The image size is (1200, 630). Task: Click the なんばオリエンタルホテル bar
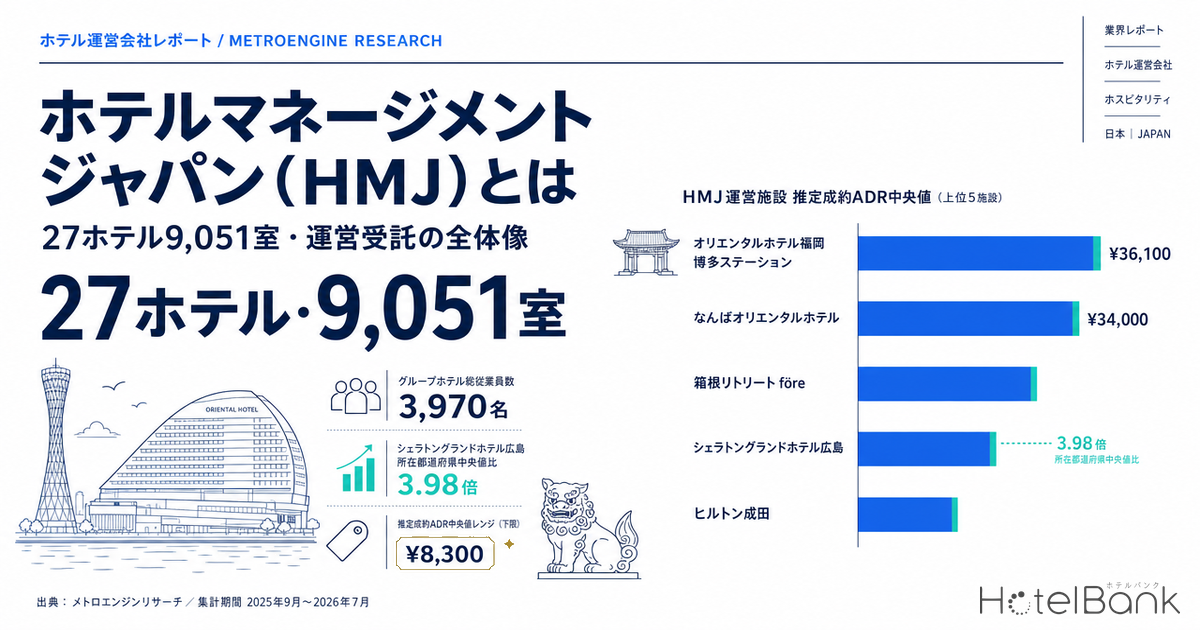pyautogui.click(x=969, y=319)
